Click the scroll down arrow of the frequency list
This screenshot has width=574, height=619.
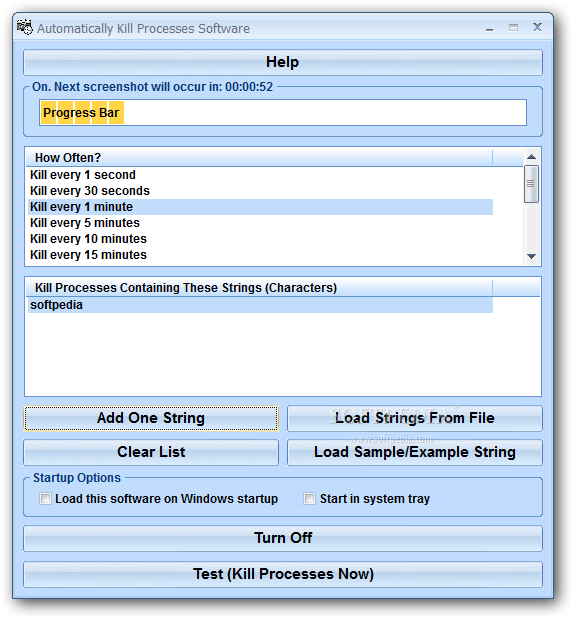531,257
